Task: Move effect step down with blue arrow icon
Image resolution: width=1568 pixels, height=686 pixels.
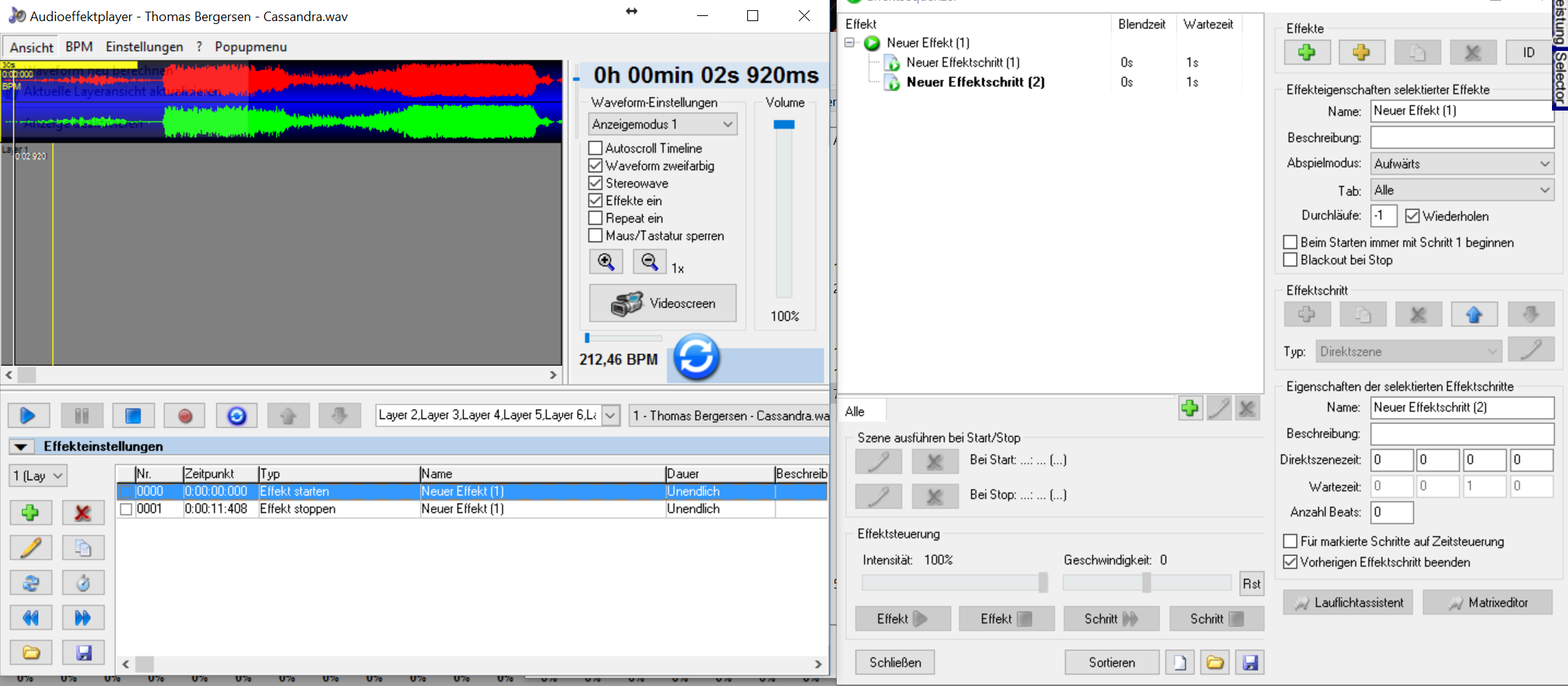Action: click(1531, 314)
